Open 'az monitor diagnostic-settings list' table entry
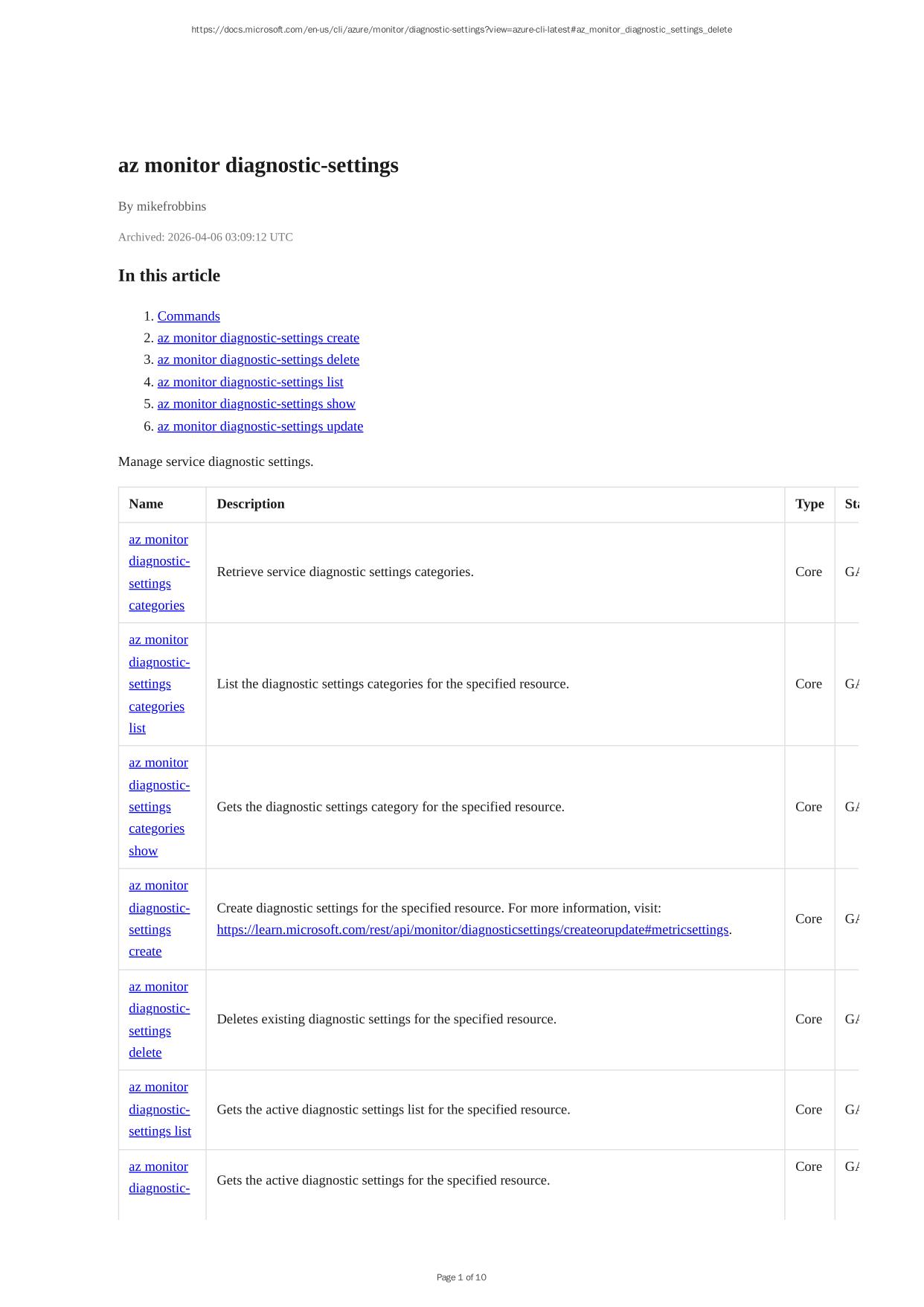This screenshot has width=924, height=1307. [159, 1109]
